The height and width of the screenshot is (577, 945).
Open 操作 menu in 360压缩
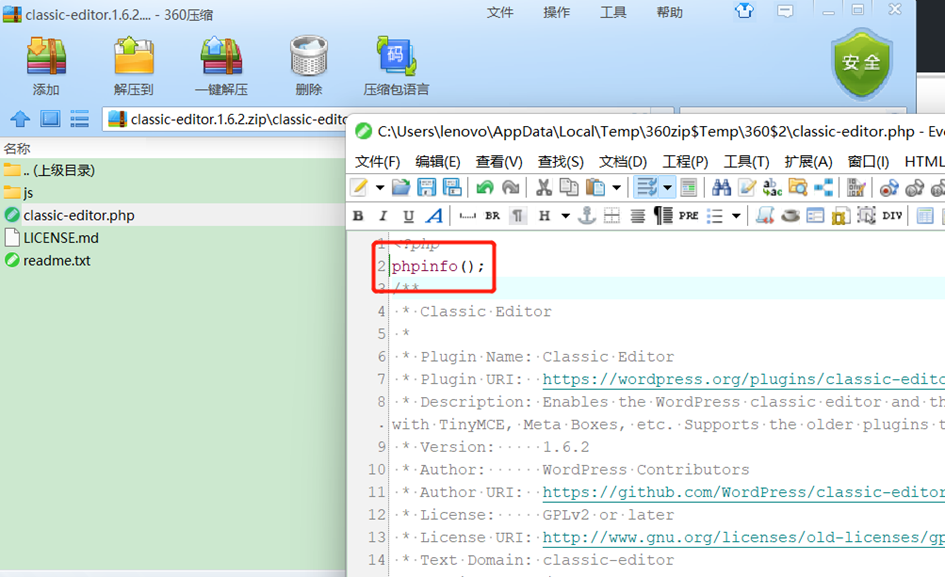pos(556,12)
